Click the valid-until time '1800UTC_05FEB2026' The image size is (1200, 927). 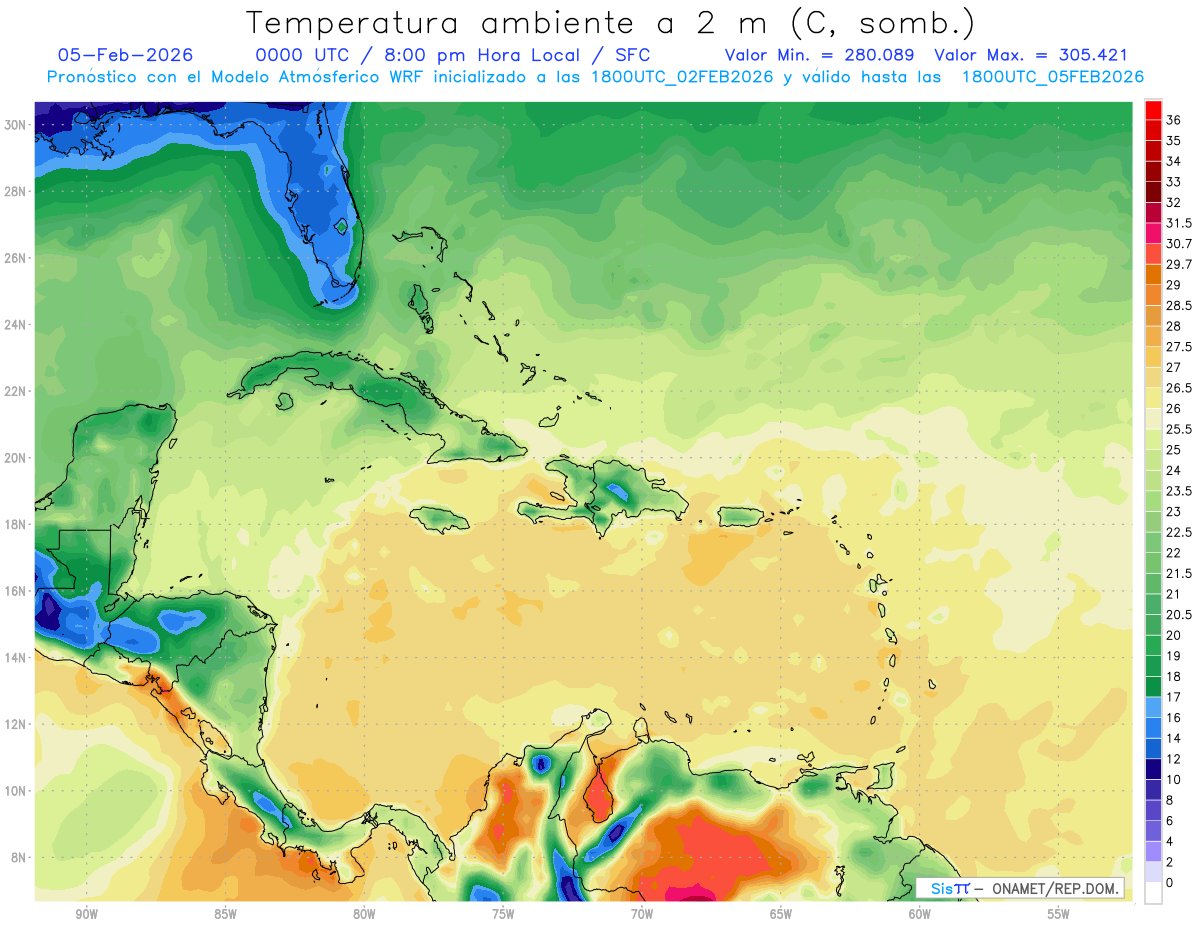pyautogui.click(x=1053, y=77)
